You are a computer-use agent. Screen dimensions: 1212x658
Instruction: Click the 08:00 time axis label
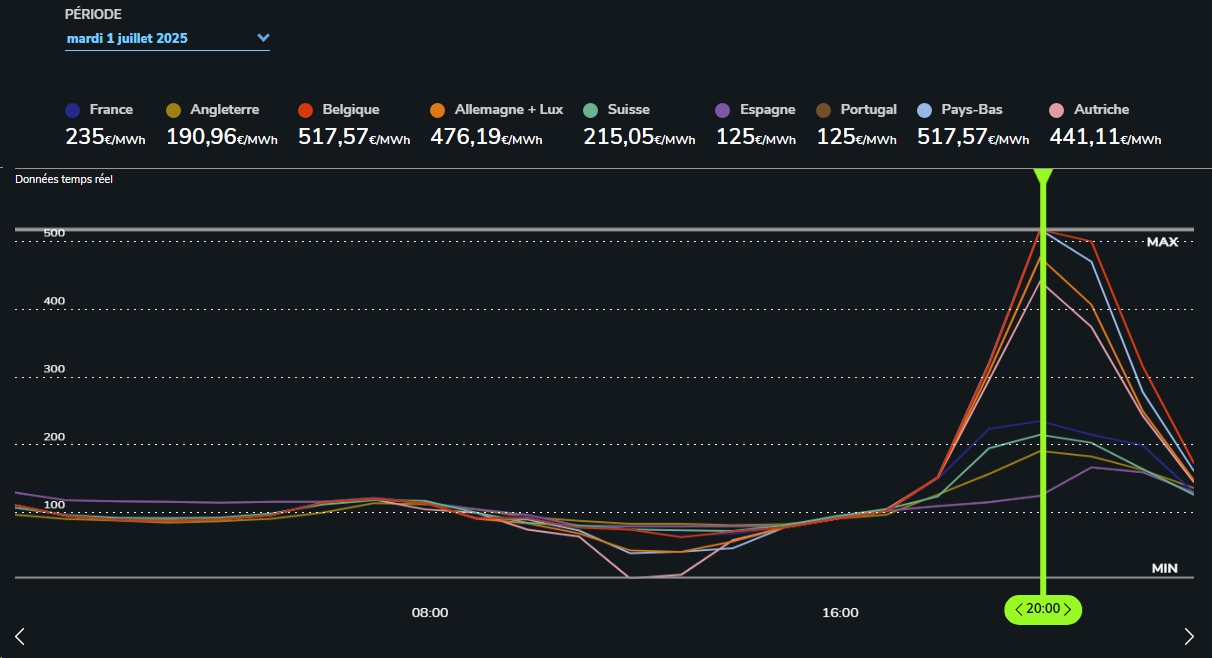point(430,613)
